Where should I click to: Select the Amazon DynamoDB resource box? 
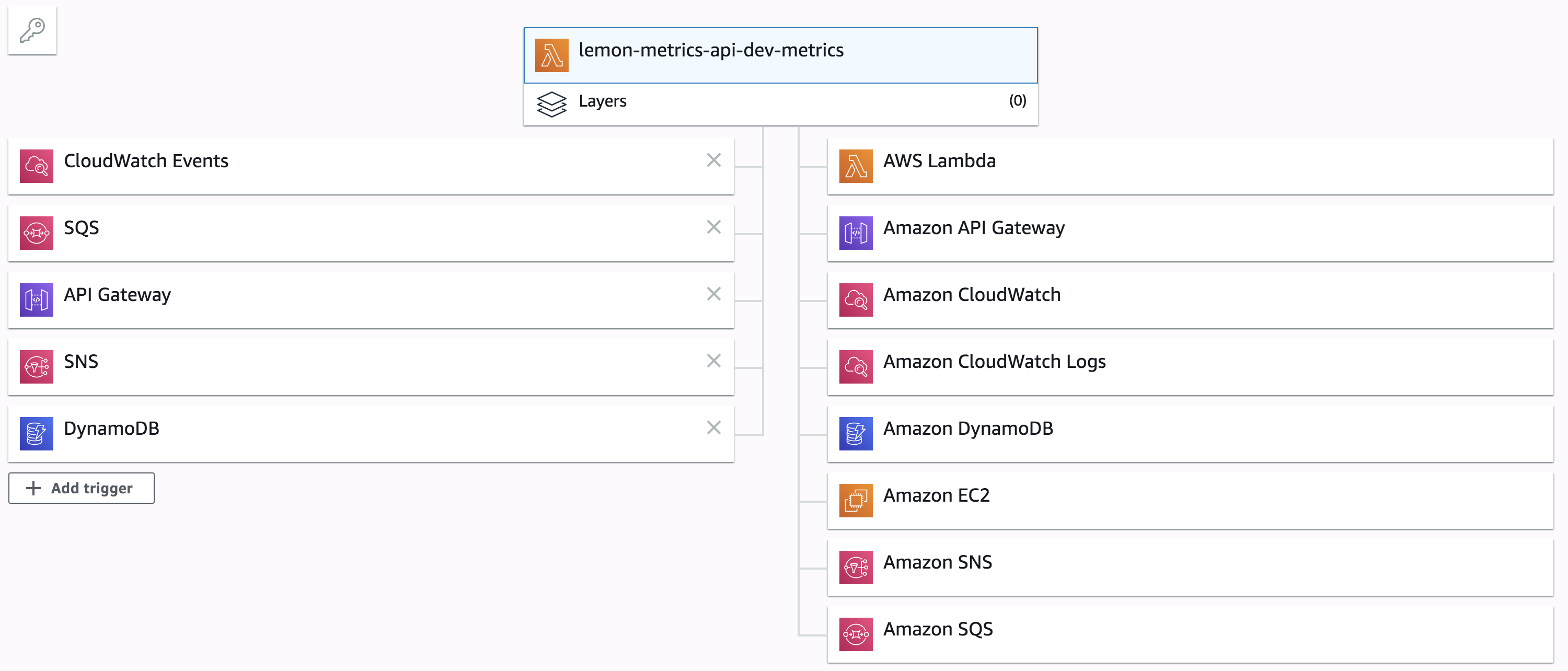pos(1190,434)
